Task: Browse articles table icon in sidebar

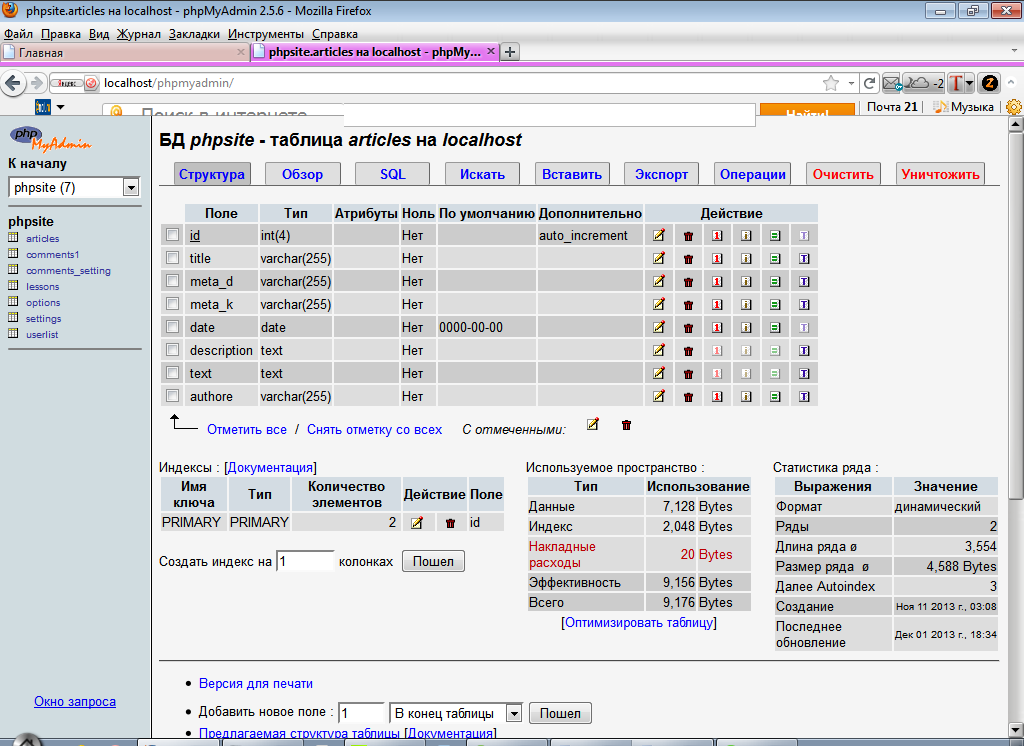Action: coord(13,238)
